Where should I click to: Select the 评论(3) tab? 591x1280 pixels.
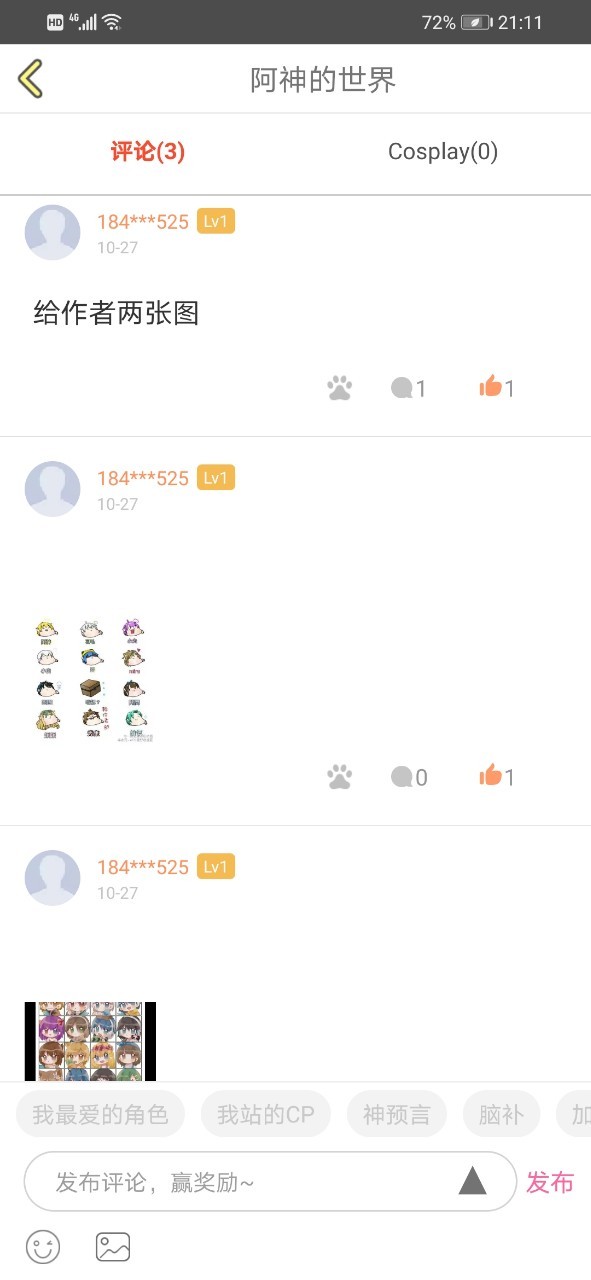(x=148, y=152)
